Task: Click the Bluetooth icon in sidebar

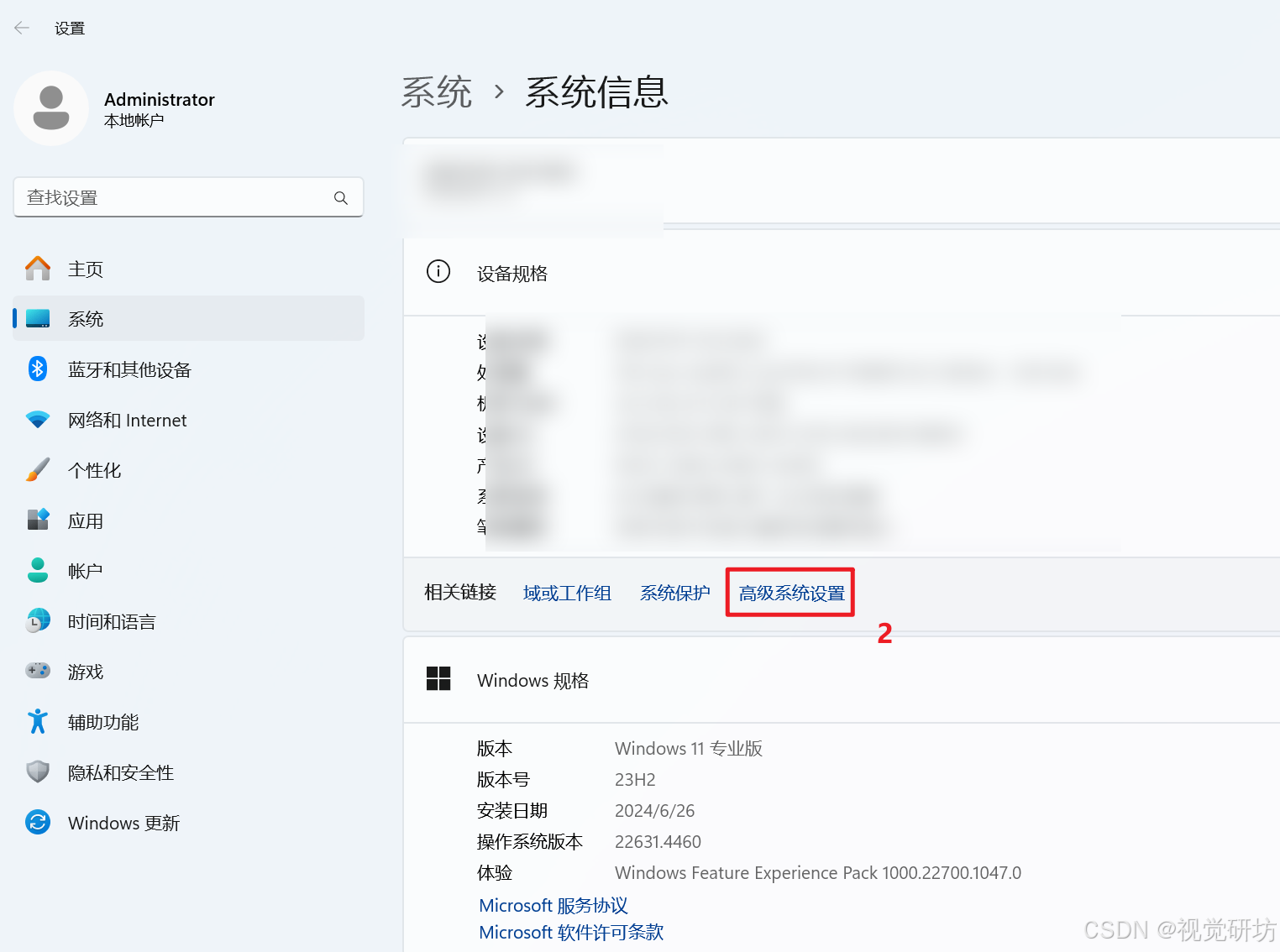Action: [38, 369]
